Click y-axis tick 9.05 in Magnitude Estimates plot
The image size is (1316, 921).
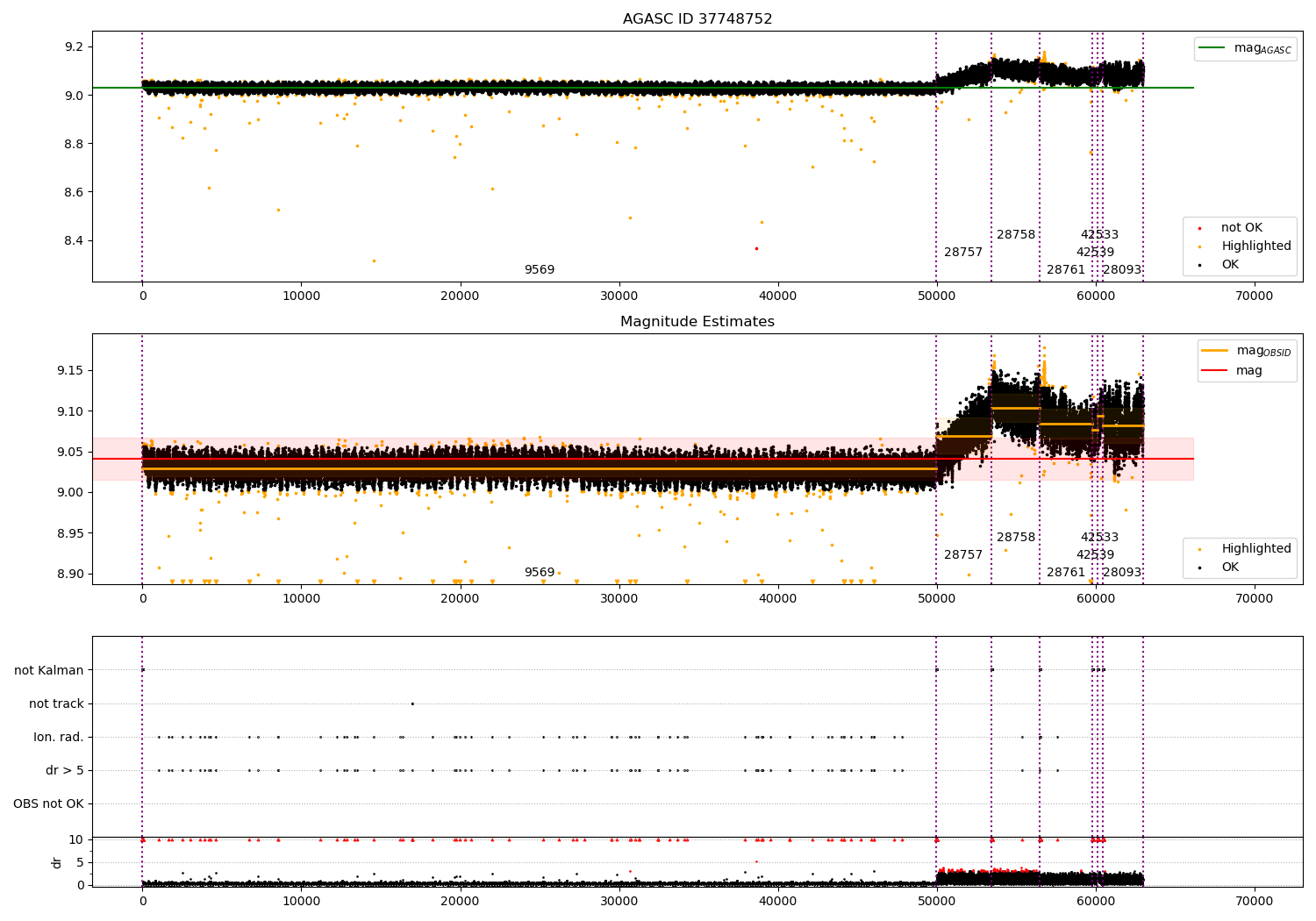70,453
